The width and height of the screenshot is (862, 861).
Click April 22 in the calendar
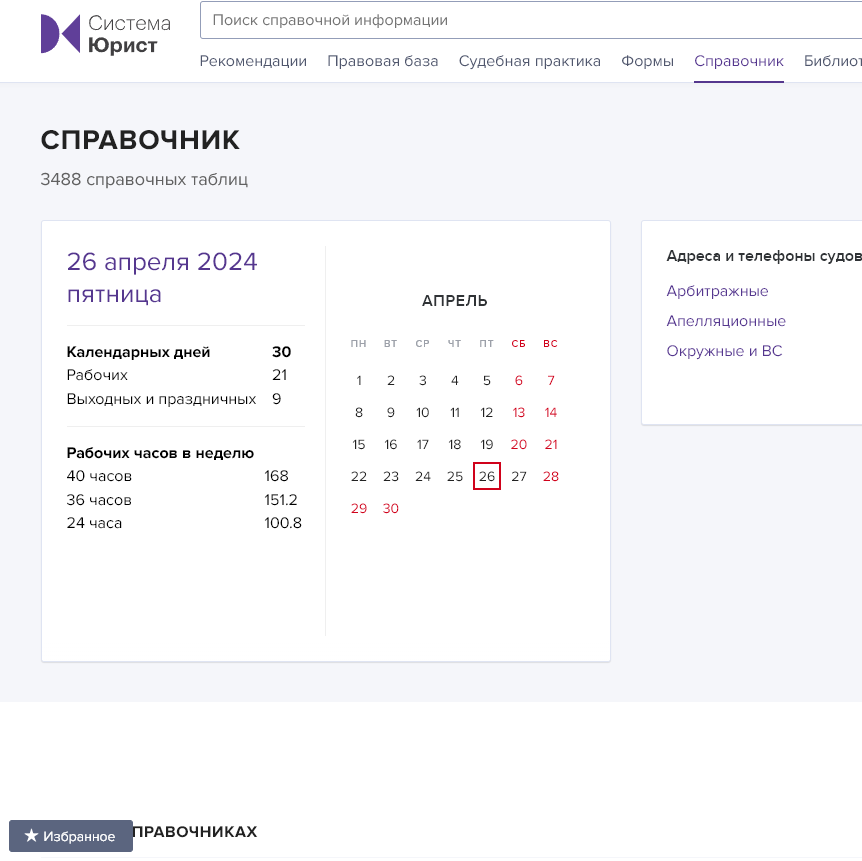click(x=358, y=476)
